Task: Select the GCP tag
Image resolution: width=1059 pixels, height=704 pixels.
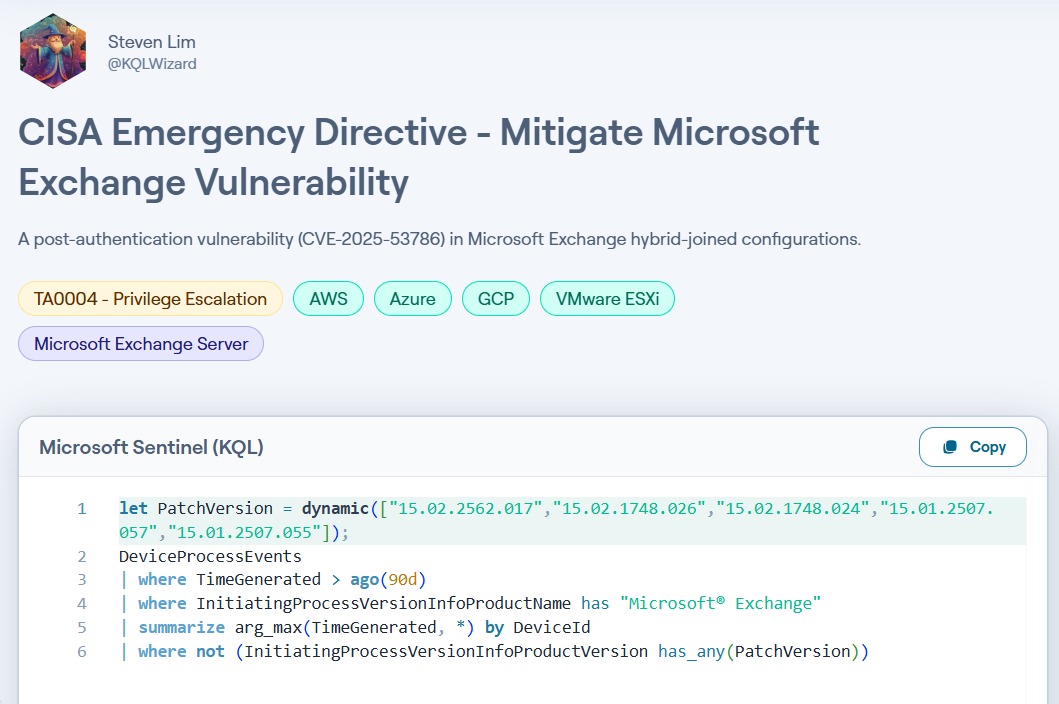Action: tap(496, 299)
